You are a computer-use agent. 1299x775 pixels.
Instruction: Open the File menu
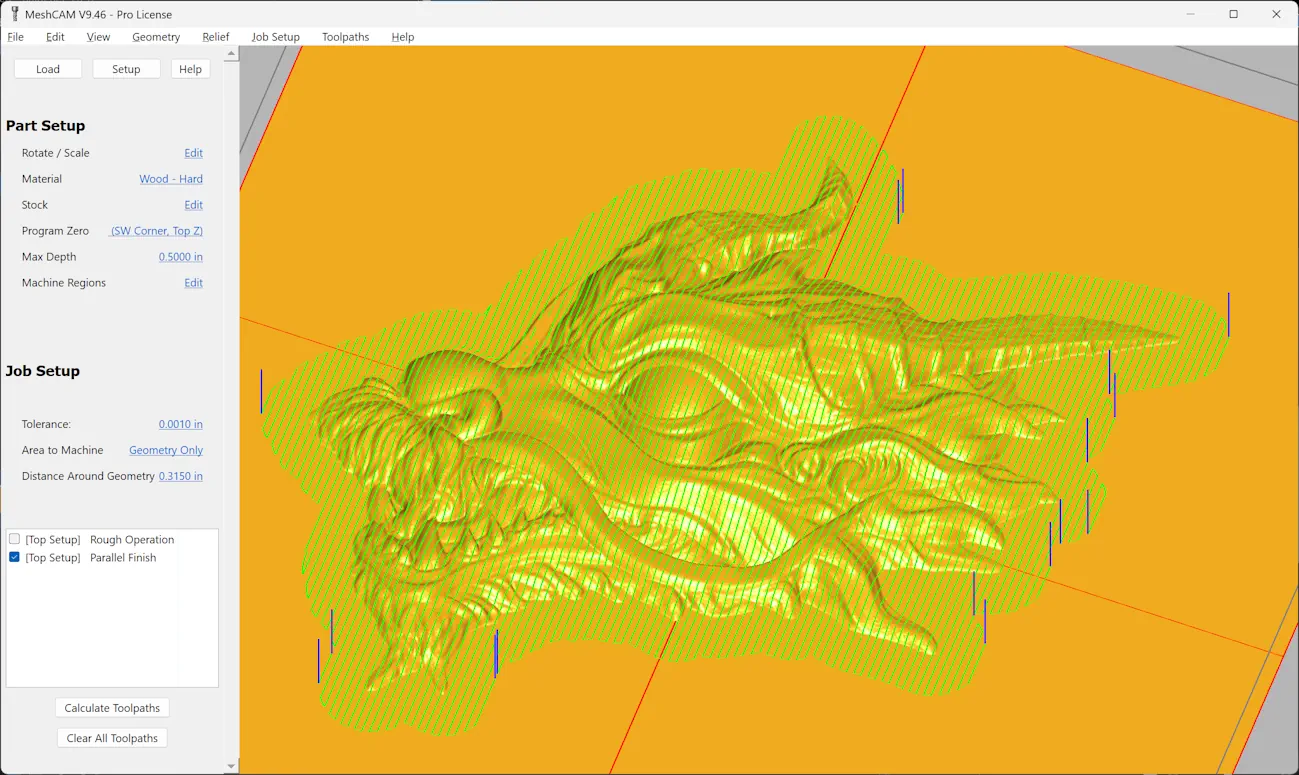click(x=15, y=37)
